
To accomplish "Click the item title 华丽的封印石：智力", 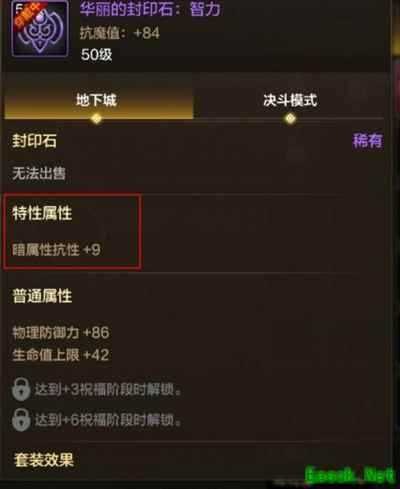I will click(150, 9).
